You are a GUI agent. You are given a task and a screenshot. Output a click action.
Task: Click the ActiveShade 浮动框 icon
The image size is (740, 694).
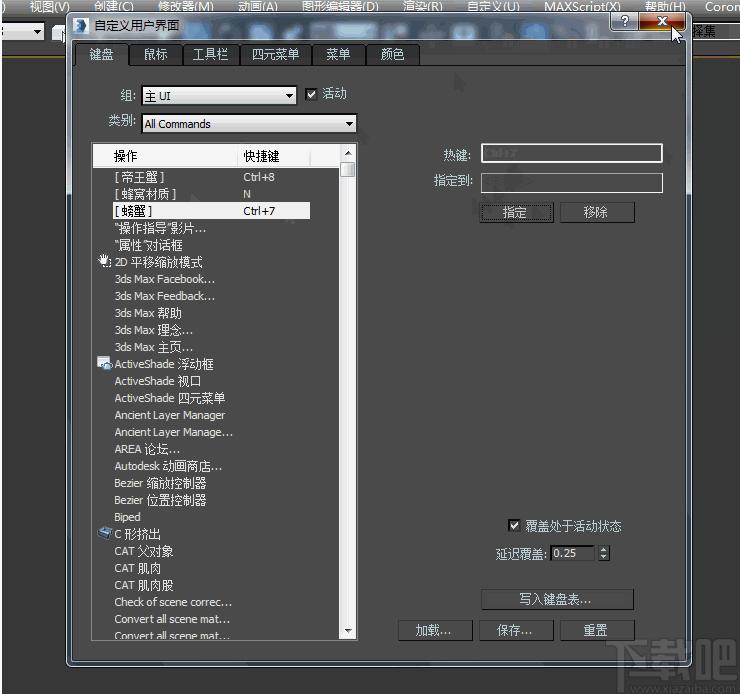[x=104, y=363]
